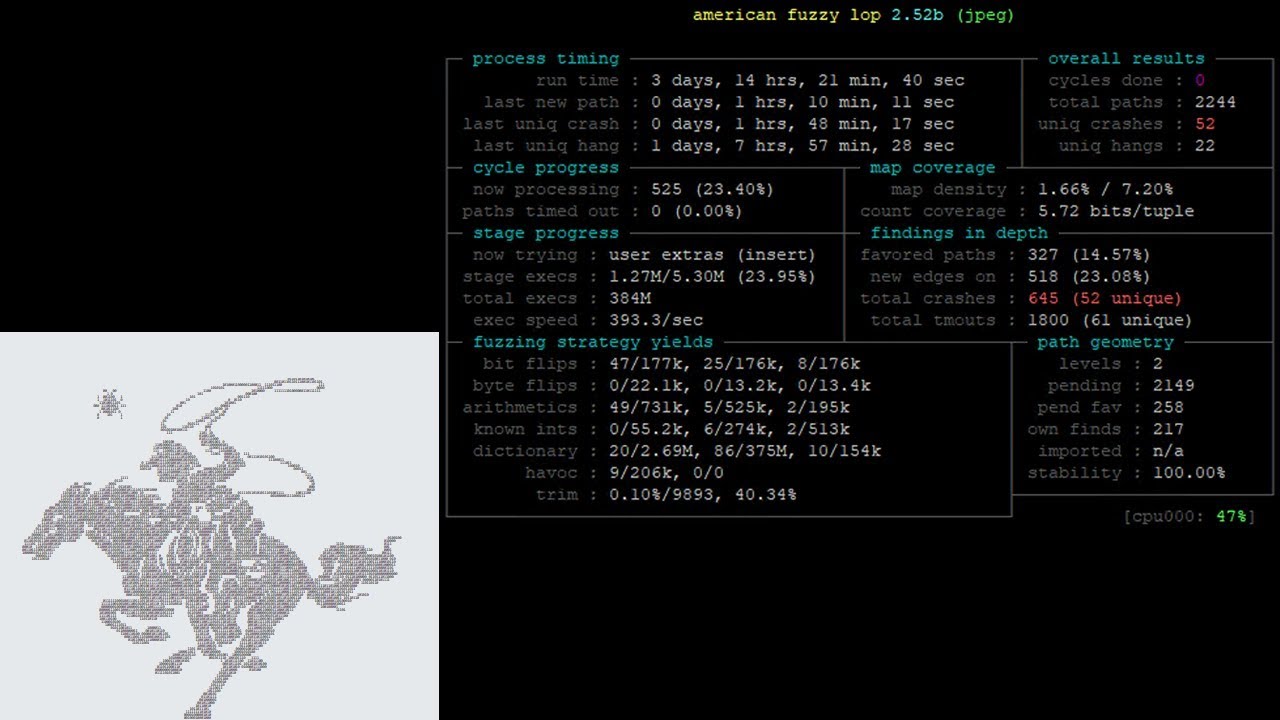Click the 'cycle progress' section header
This screenshot has height=720, width=1280.
545,168
